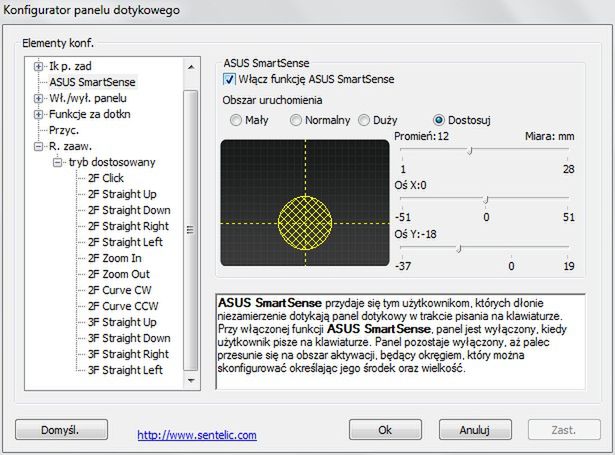Viewport: 615px width, 455px height.
Task: Confirm with the Ok button
Action: point(385,430)
